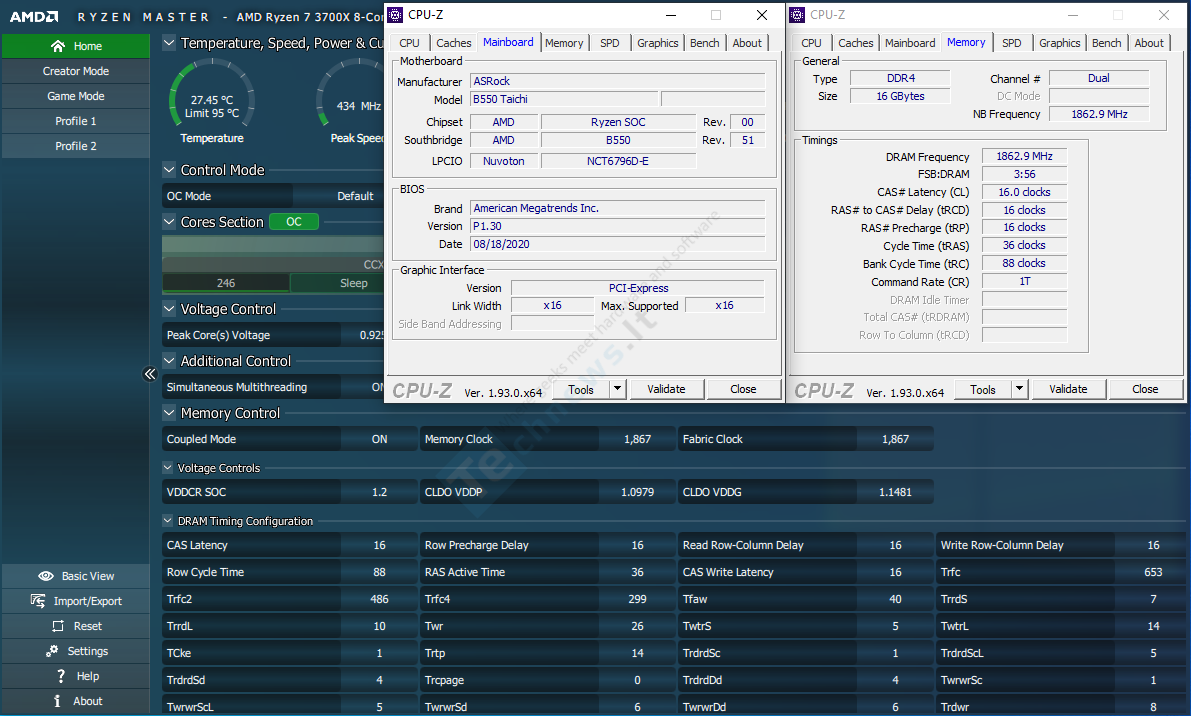Viewport: 1191px width, 716px height.
Task: Click the Sleep core state bar
Action: click(x=336, y=283)
